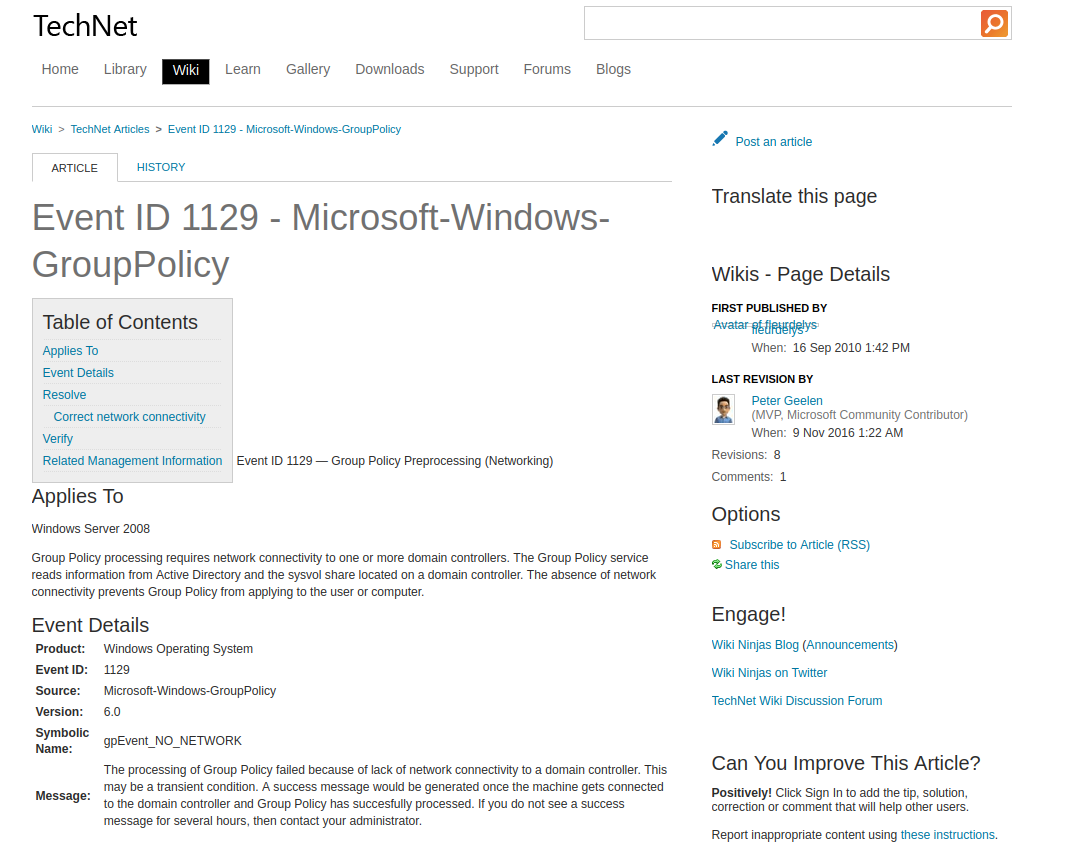Open Wiki Ninjas on Twitter link
Screen dimensions: 1080x856
[769, 673]
